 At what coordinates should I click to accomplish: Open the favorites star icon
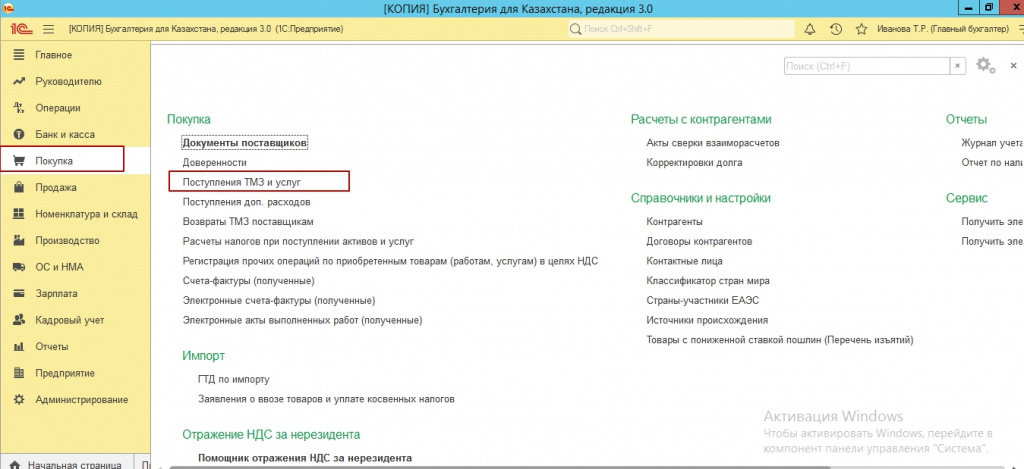pyautogui.click(x=861, y=29)
